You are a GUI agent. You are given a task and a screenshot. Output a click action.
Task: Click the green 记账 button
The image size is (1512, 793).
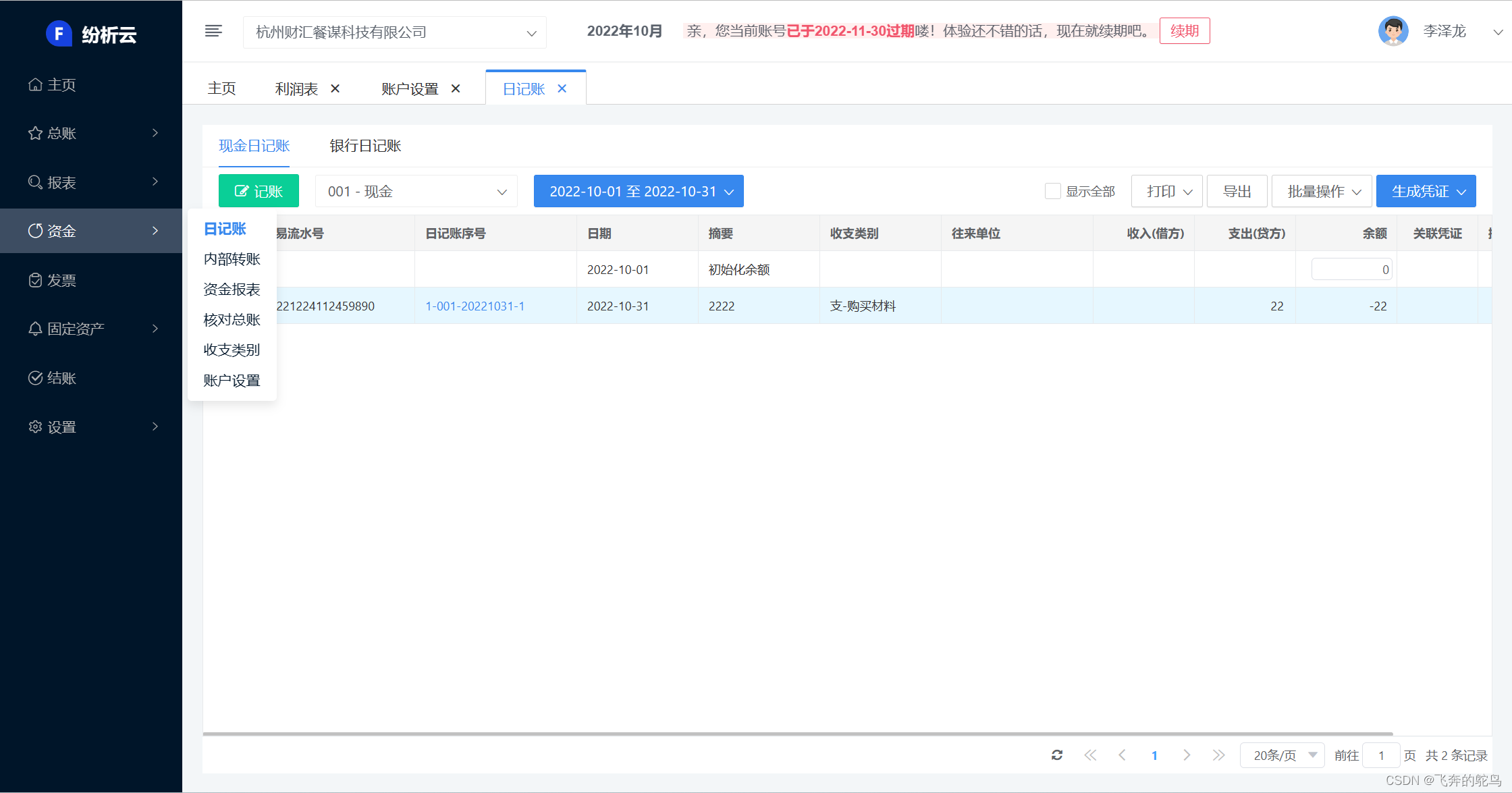[259, 192]
